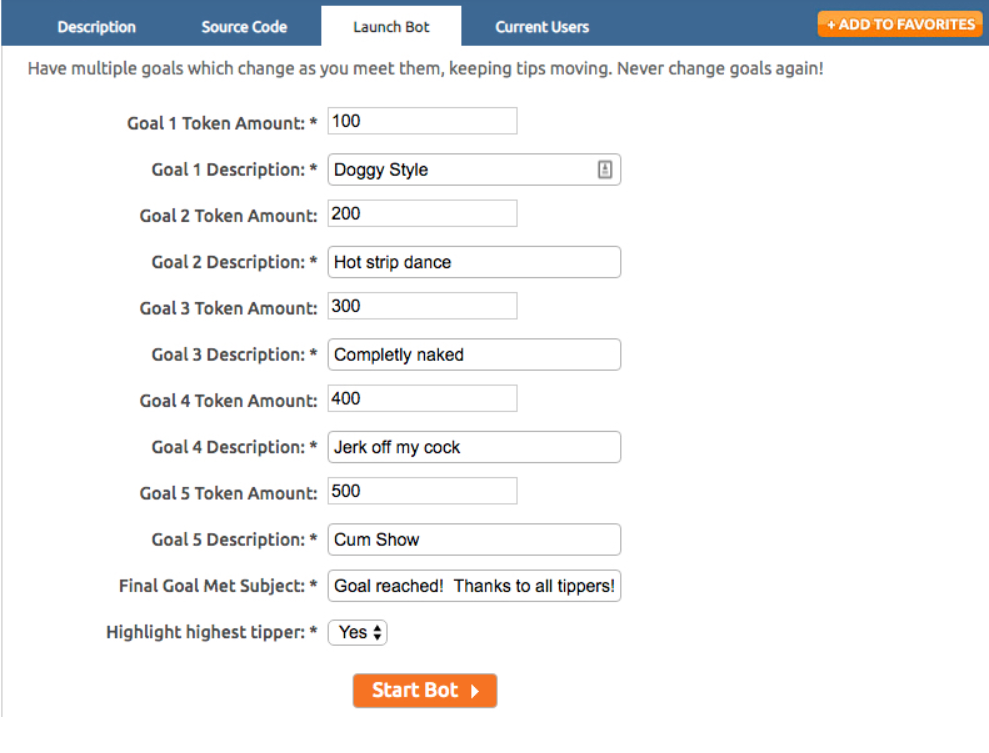Screen dimensions: 989x753
Task: Open the Highlight highest tipper dropdown
Action: pyautogui.click(x=357, y=632)
